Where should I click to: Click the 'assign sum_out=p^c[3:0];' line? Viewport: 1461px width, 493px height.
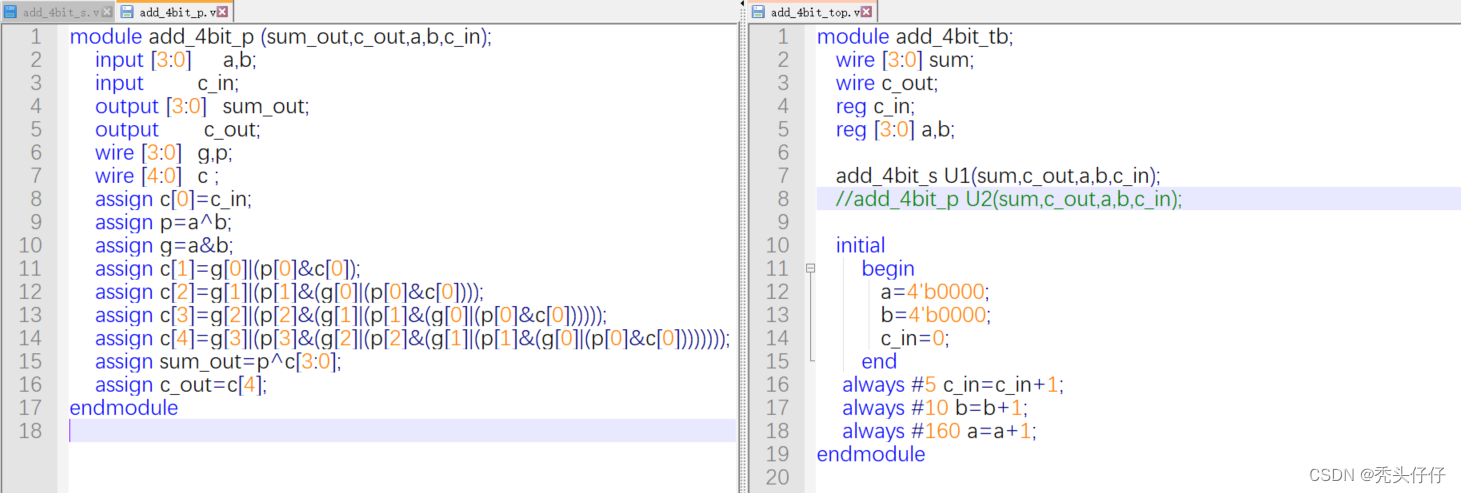pyautogui.click(x=218, y=361)
